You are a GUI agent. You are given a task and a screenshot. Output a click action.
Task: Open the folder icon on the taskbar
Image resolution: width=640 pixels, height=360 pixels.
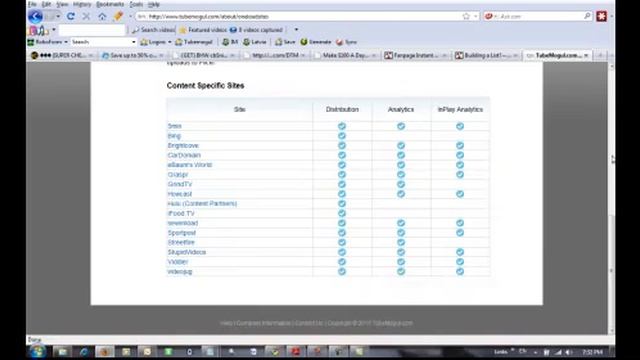[x=63, y=351]
